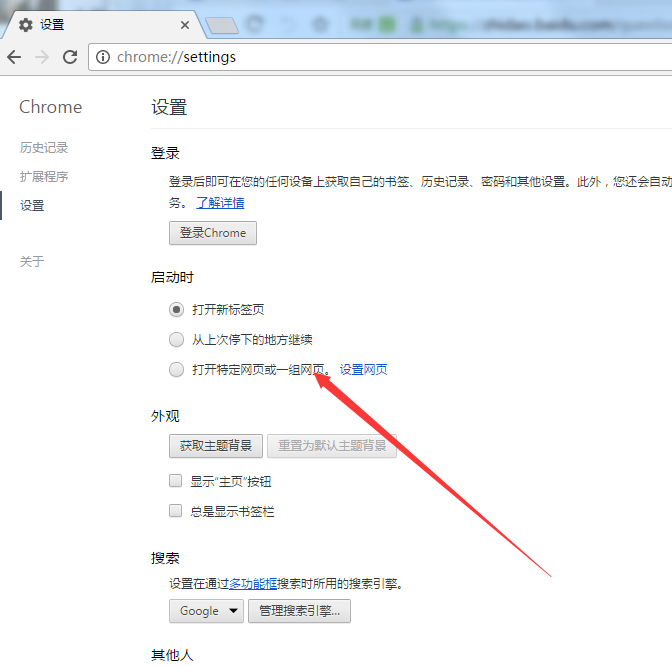Click the 设置网页 link
This screenshot has height=667, width=672.
(x=363, y=369)
